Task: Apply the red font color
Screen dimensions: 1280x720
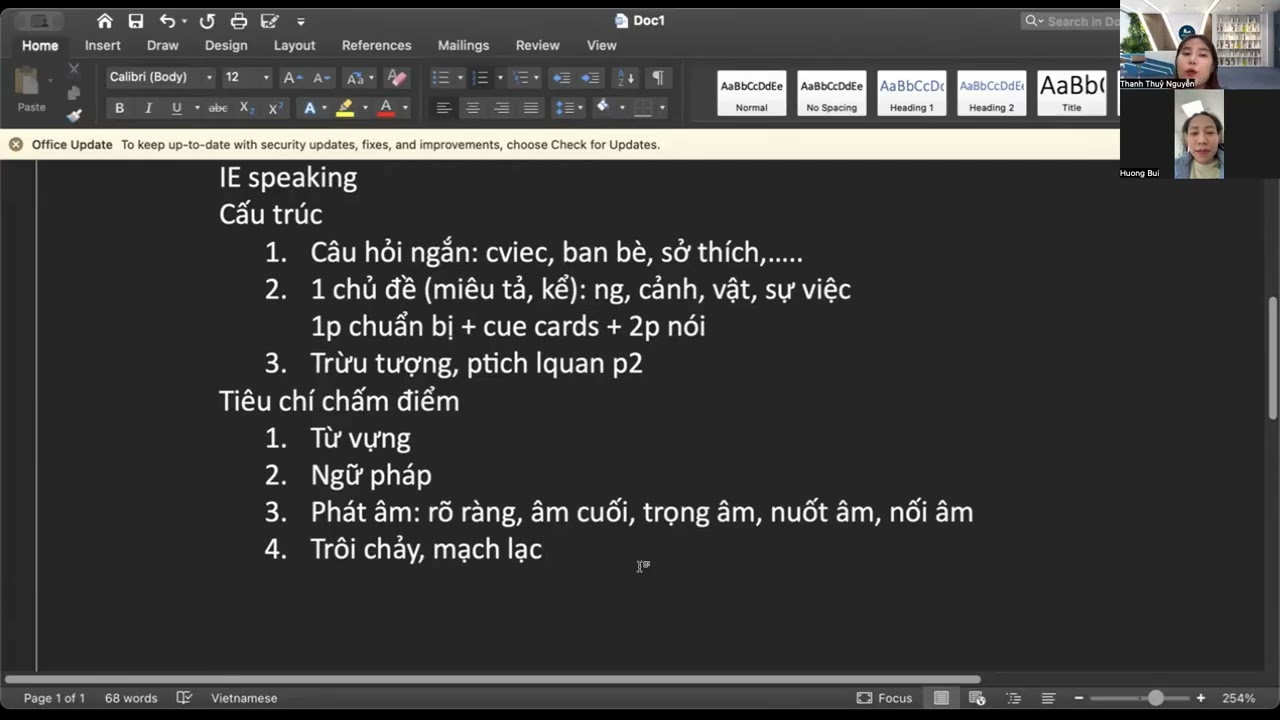Action: [386, 108]
